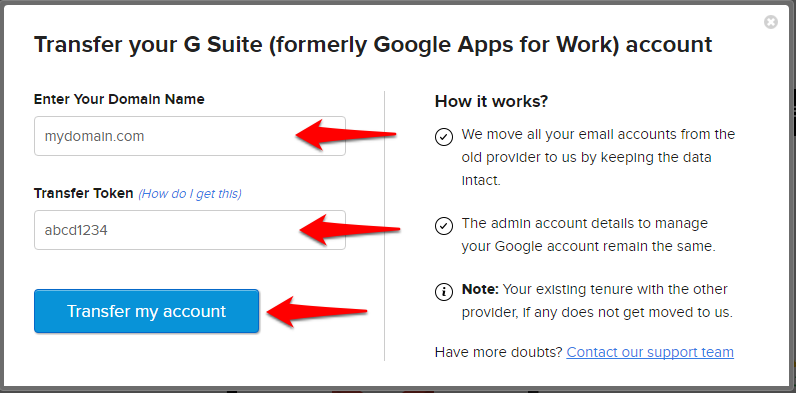Click the info icon next to Note
Screen dimensions: 796x393
click(444, 291)
